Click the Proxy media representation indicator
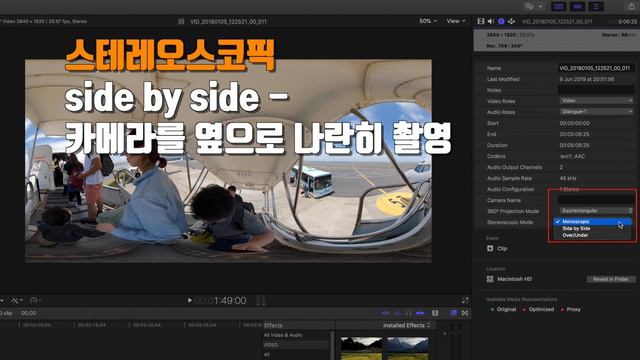Screen dimensions: 640x360 pyautogui.click(x=571, y=309)
